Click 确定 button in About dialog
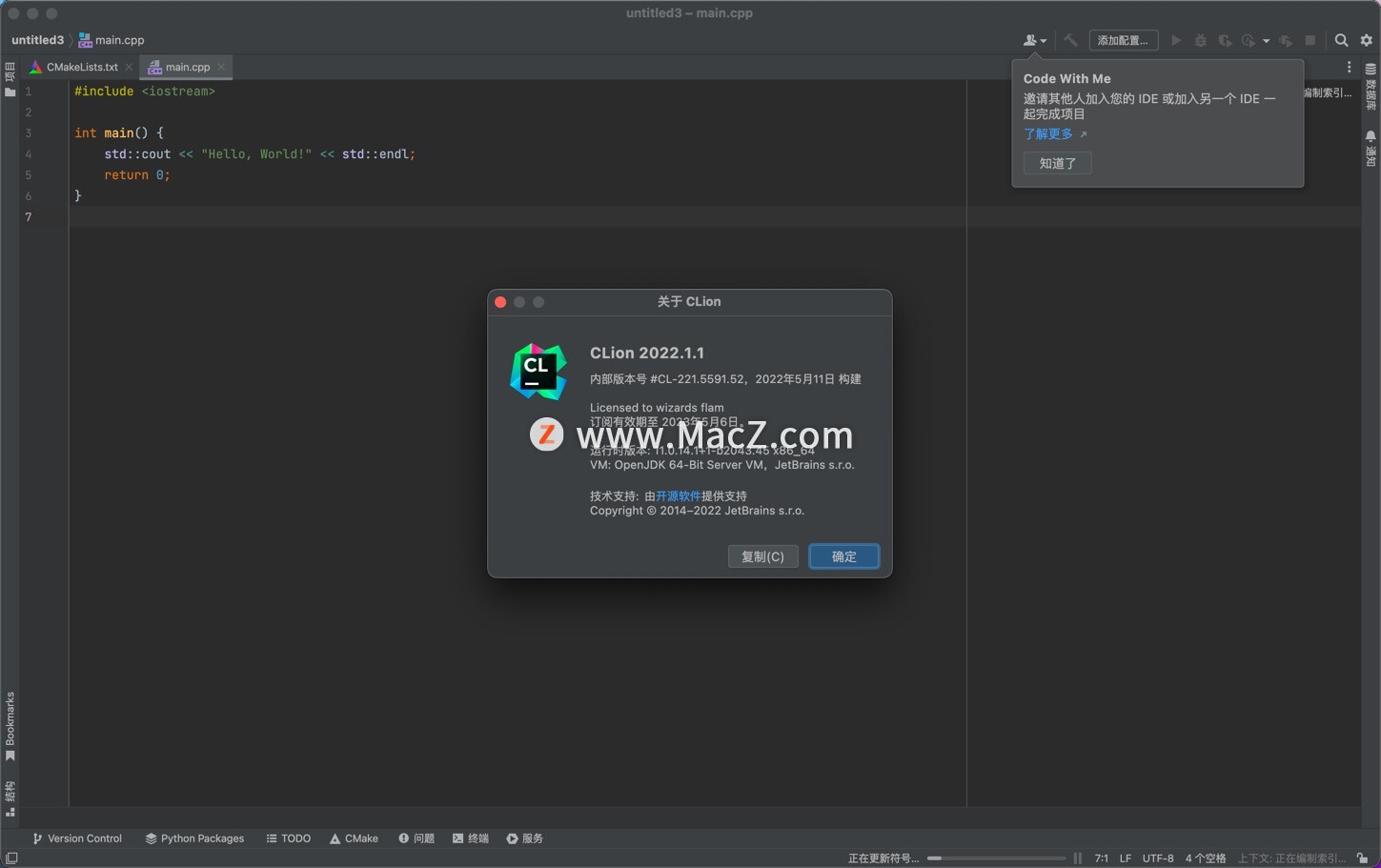Image resolution: width=1381 pixels, height=868 pixels. pos(844,556)
